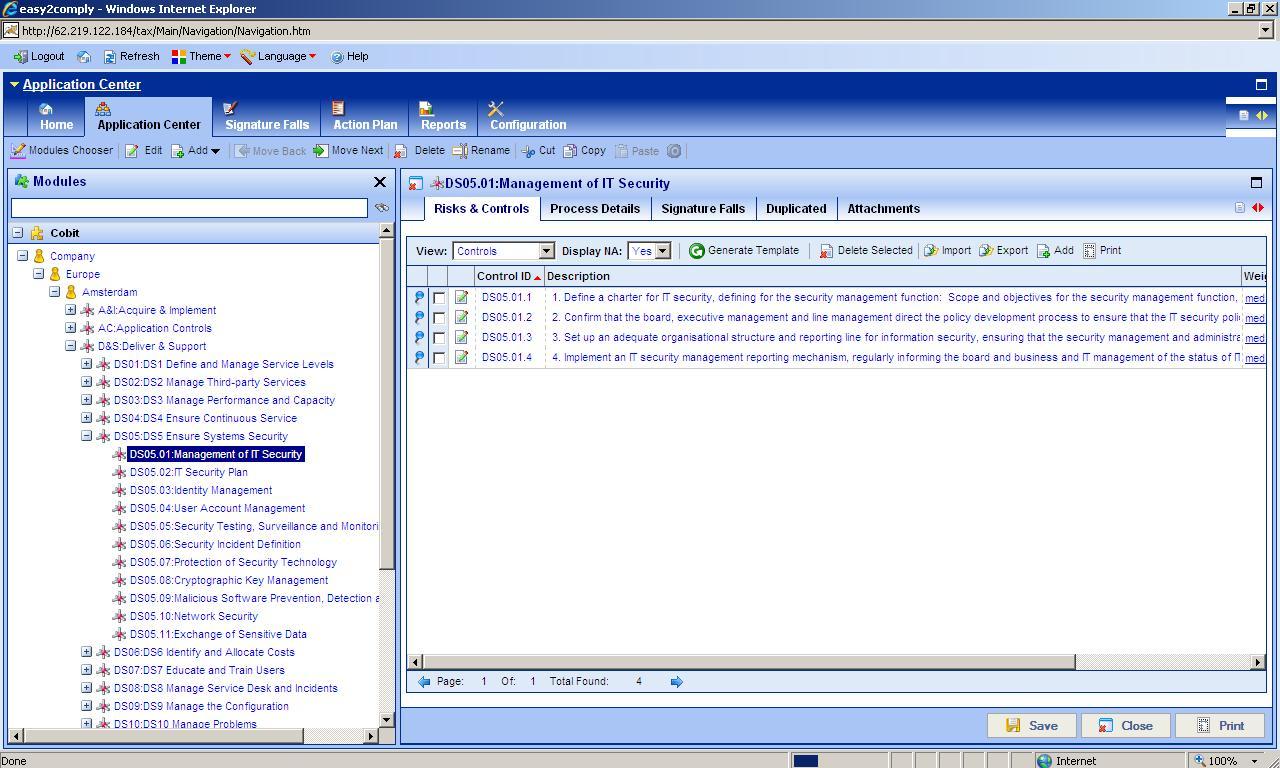This screenshot has width=1280, height=768.
Task: Open the Language dropdown menu
Action: pos(278,57)
